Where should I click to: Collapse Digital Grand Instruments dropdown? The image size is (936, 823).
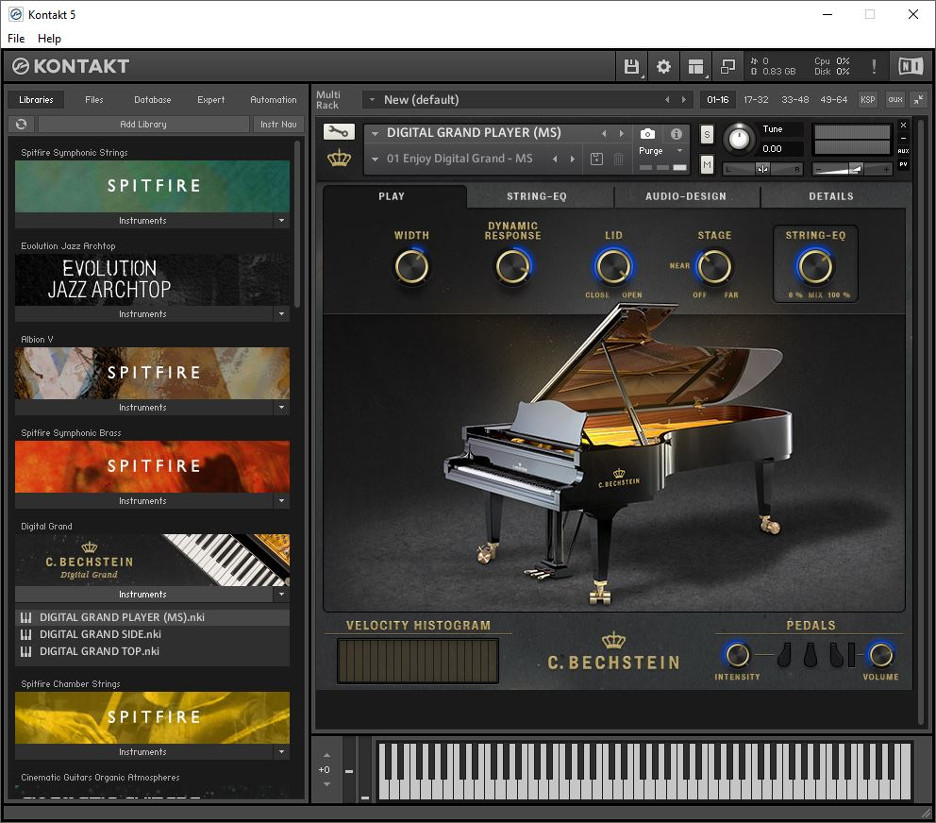(x=281, y=594)
